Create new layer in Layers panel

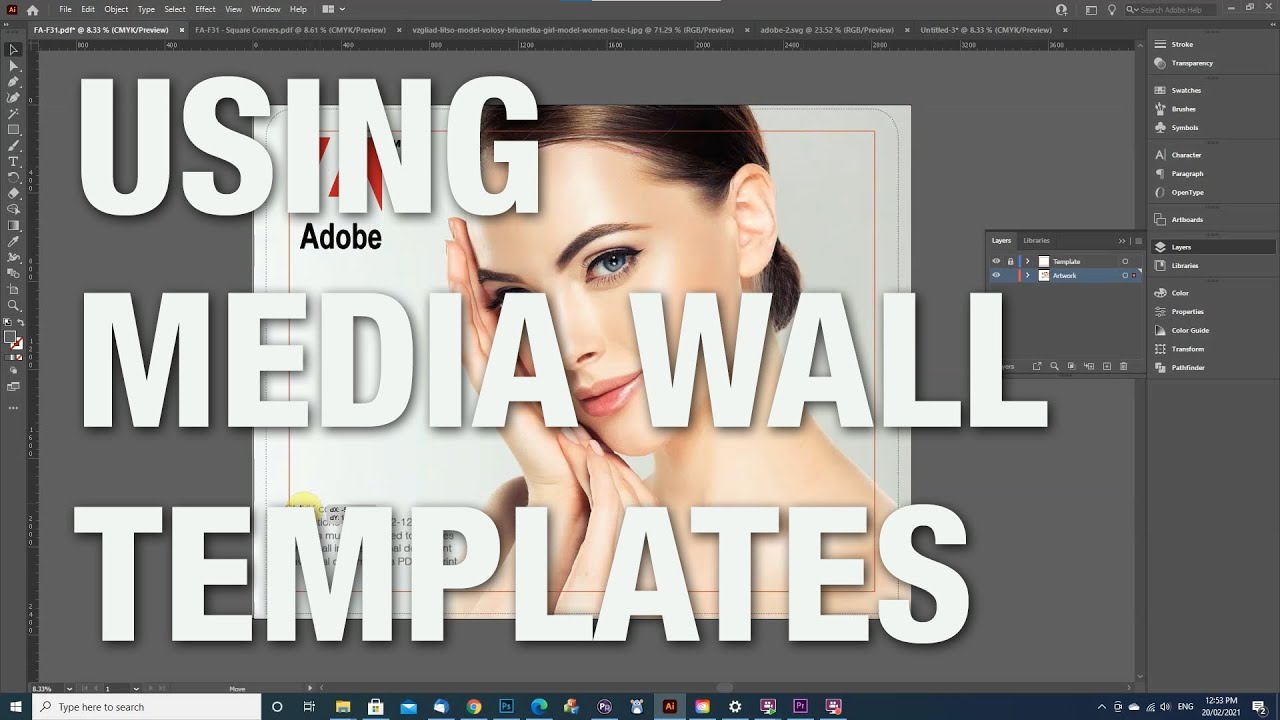(x=1107, y=366)
